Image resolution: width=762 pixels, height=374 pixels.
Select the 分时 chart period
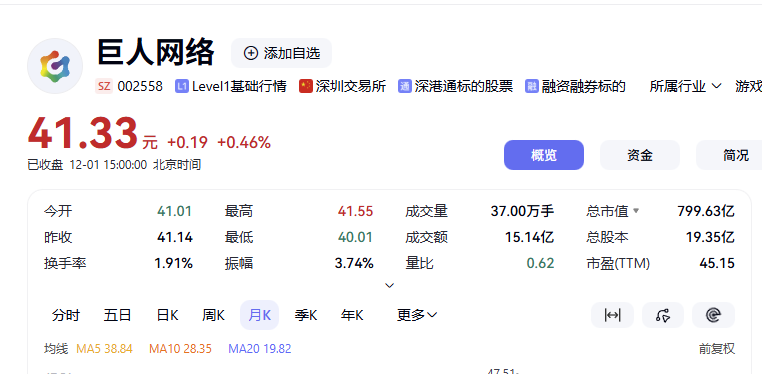click(x=66, y=315)
